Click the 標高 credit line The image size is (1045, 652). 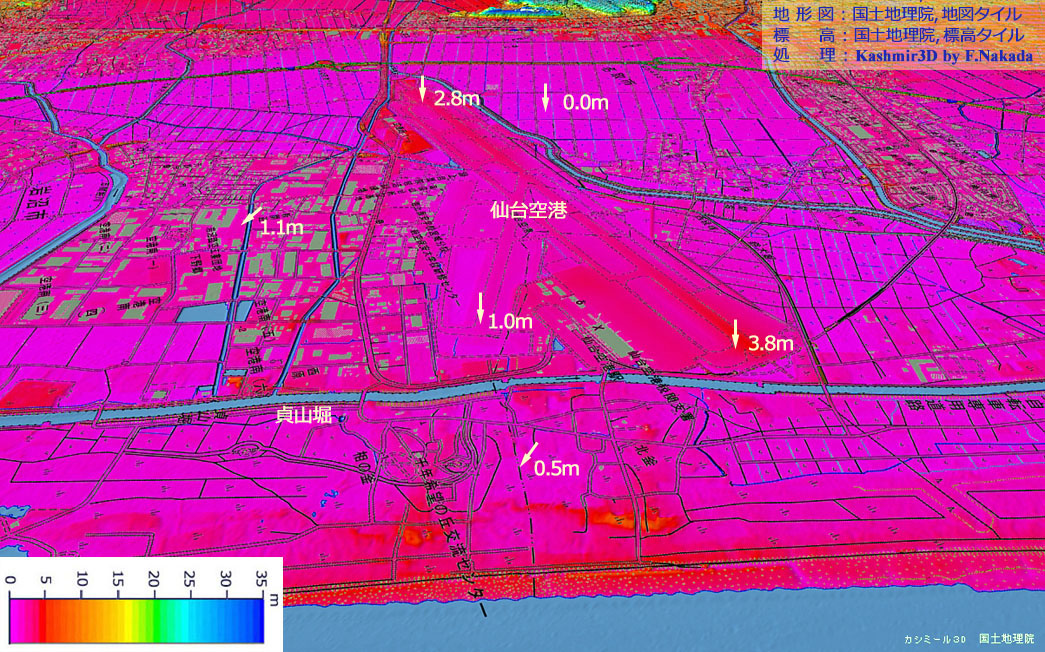897,35
